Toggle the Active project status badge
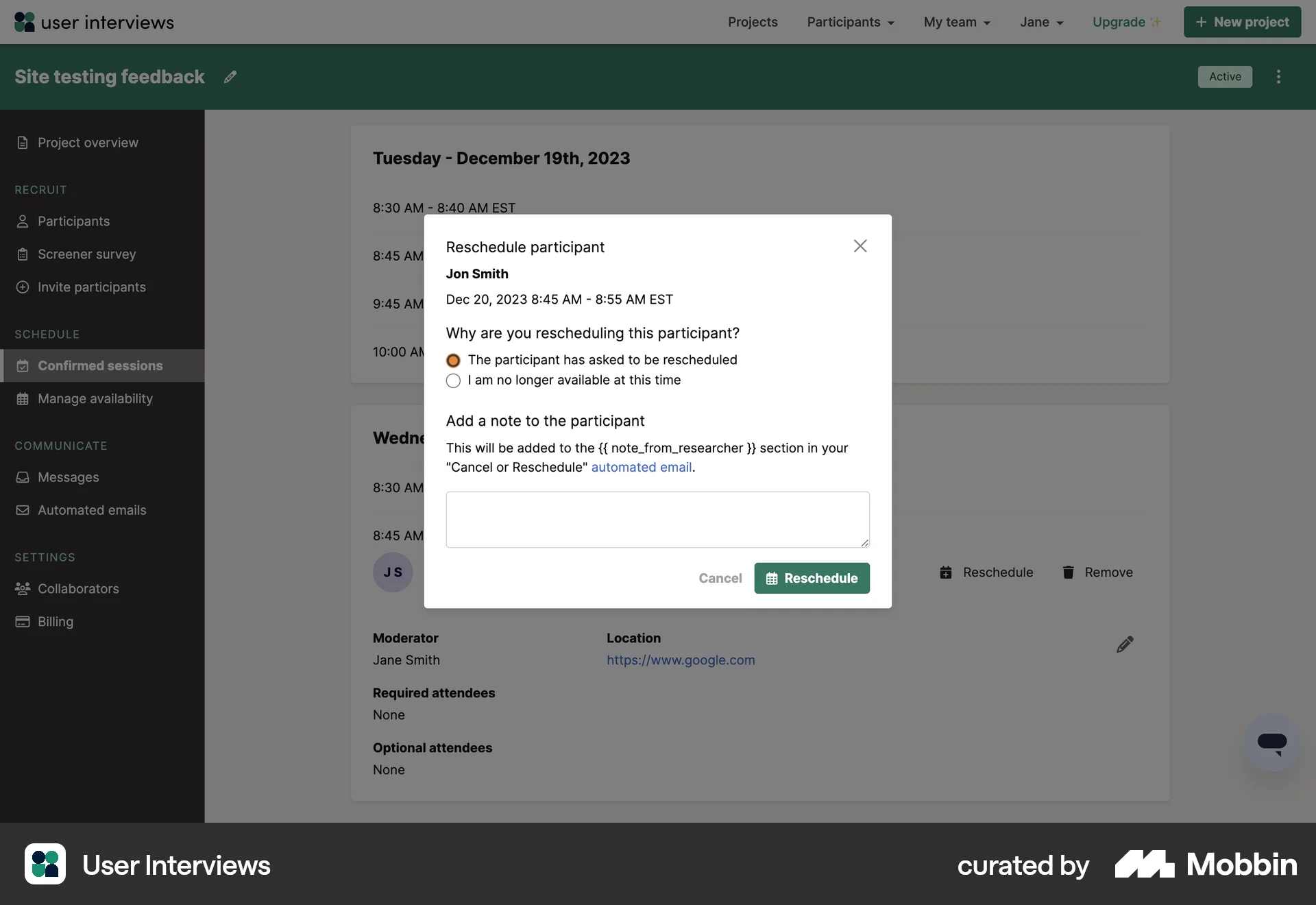This screenshot has height=905, width=1316. point(1225,76)
